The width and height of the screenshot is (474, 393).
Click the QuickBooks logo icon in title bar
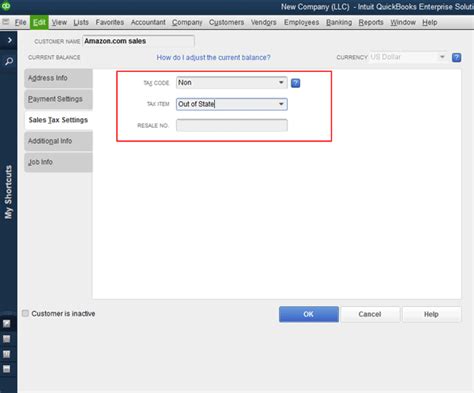pos(6,6)
